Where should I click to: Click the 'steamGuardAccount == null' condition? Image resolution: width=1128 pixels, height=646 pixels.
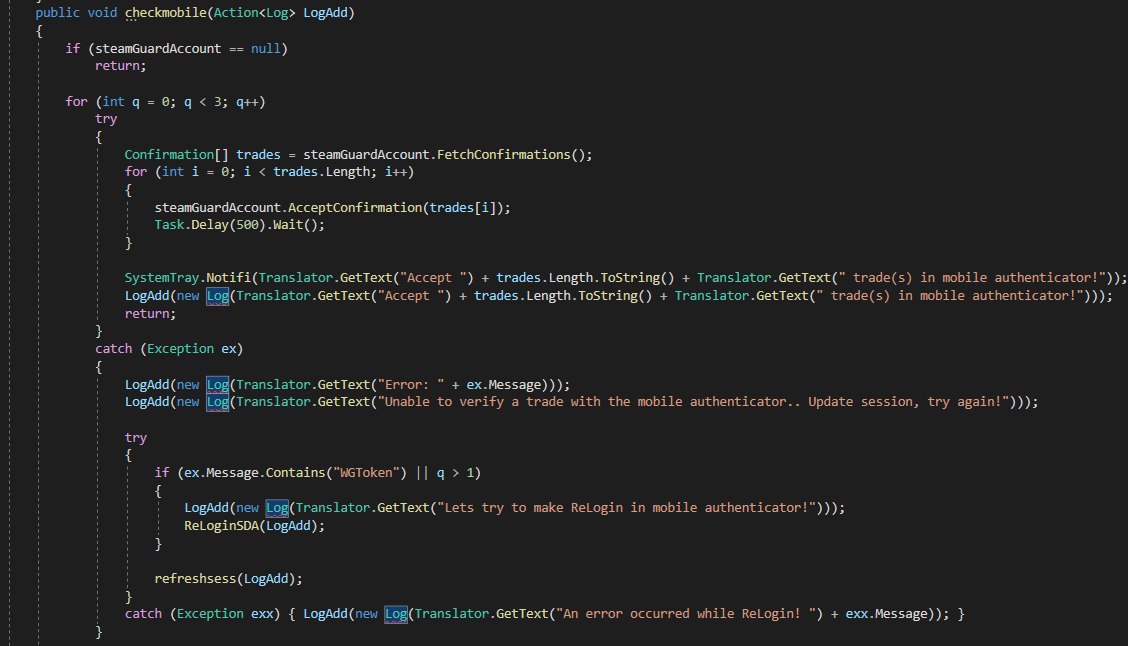[x=188, y=48]
